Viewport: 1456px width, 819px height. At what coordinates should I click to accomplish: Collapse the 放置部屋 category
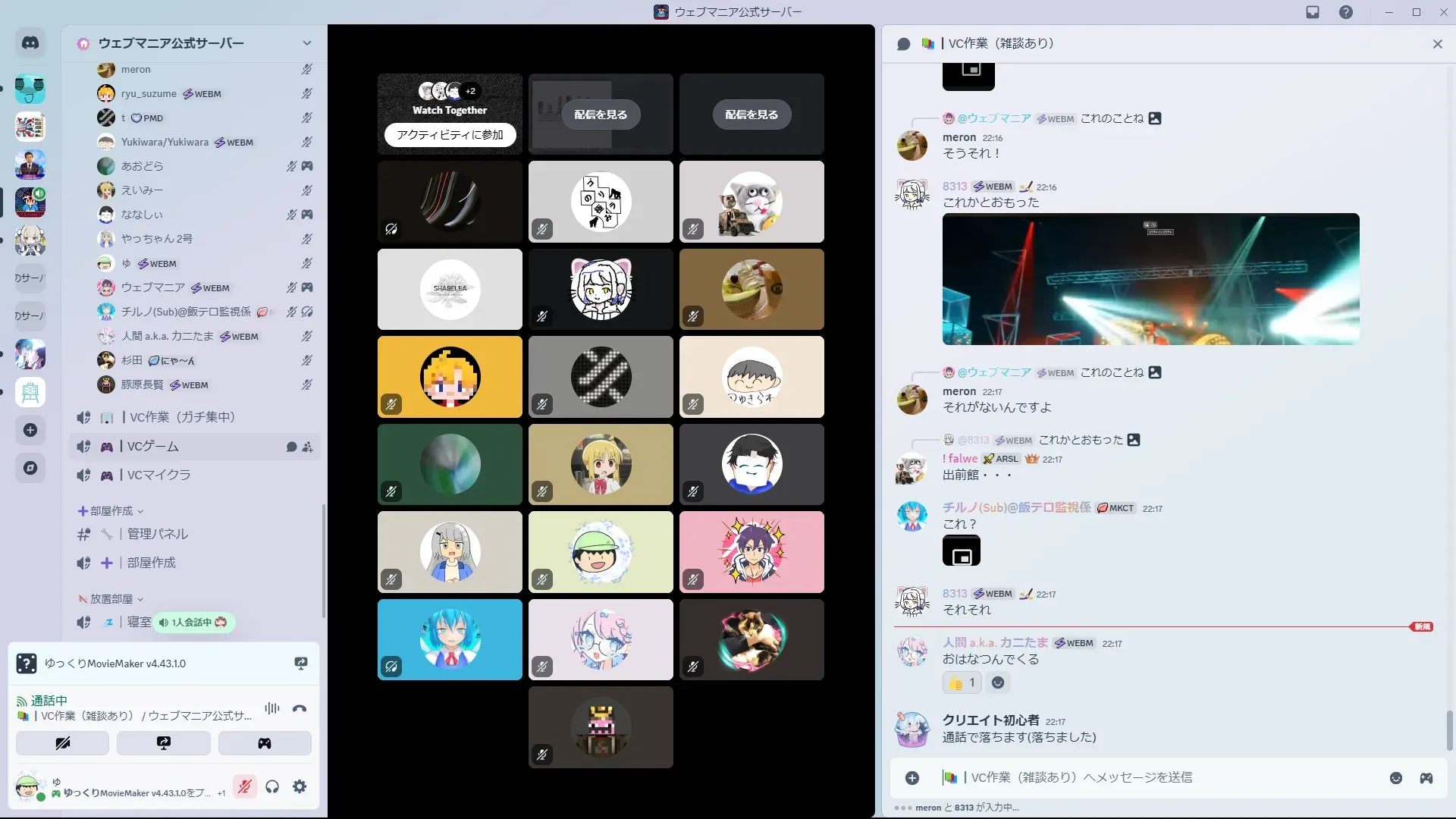111,599
